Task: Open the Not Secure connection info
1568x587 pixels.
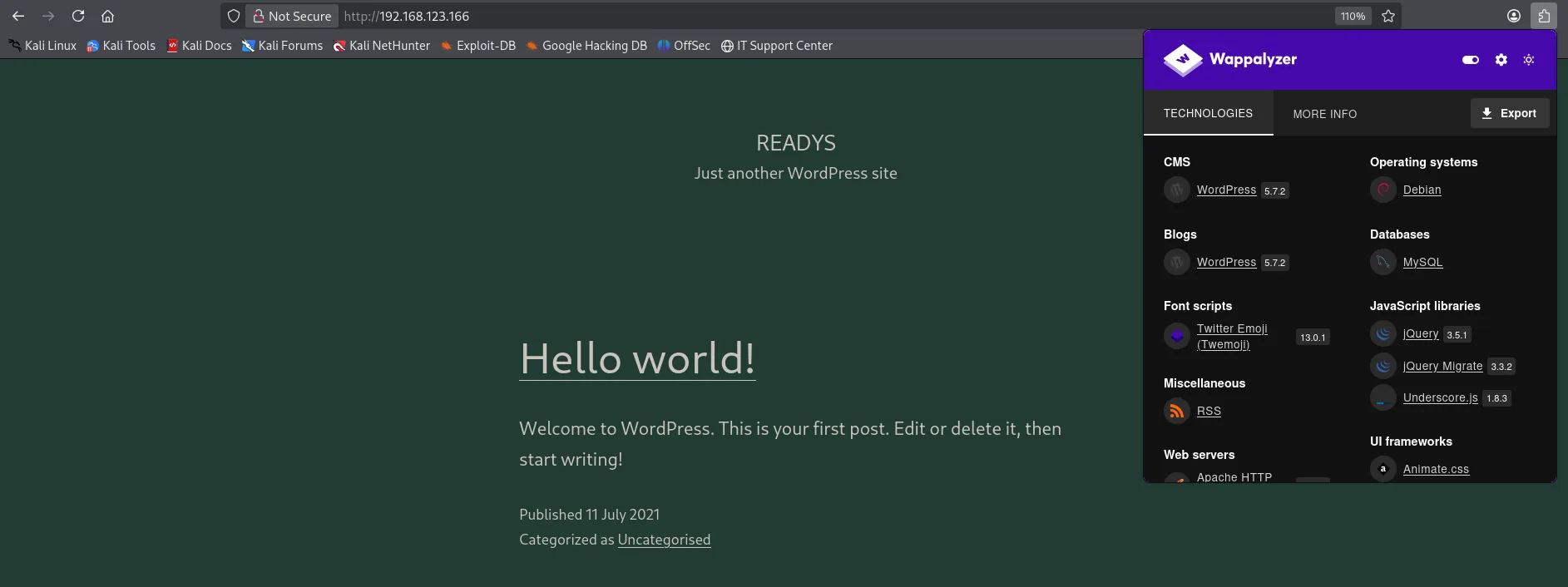Action: pos(292,16)
